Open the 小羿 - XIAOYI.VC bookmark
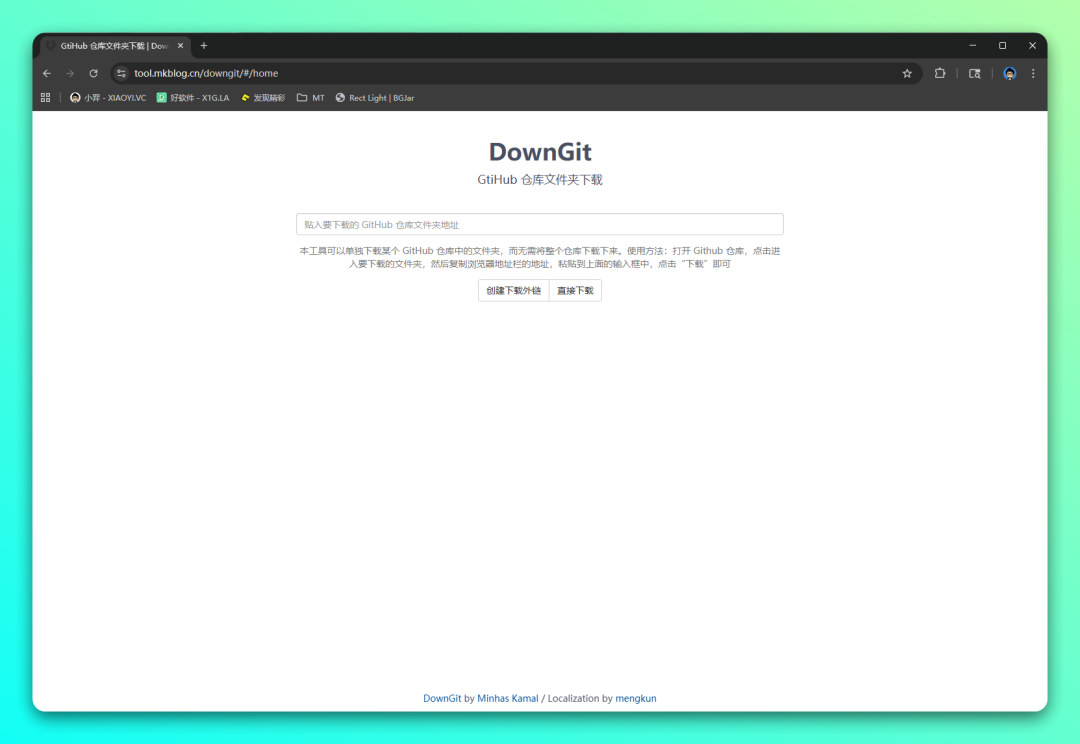 108,98
